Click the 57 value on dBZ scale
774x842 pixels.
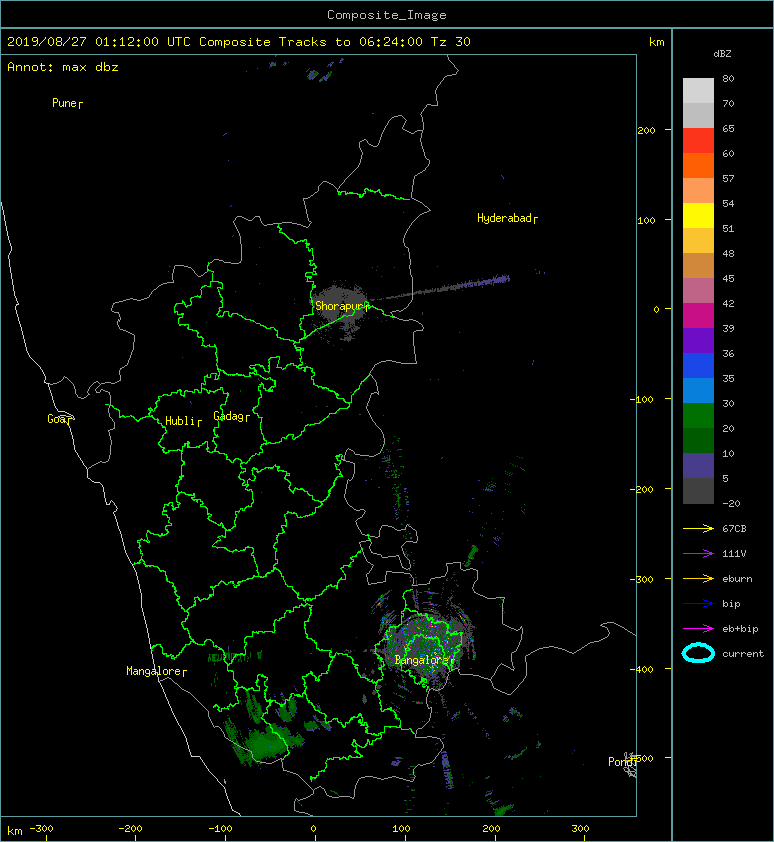tap(728, 178)
